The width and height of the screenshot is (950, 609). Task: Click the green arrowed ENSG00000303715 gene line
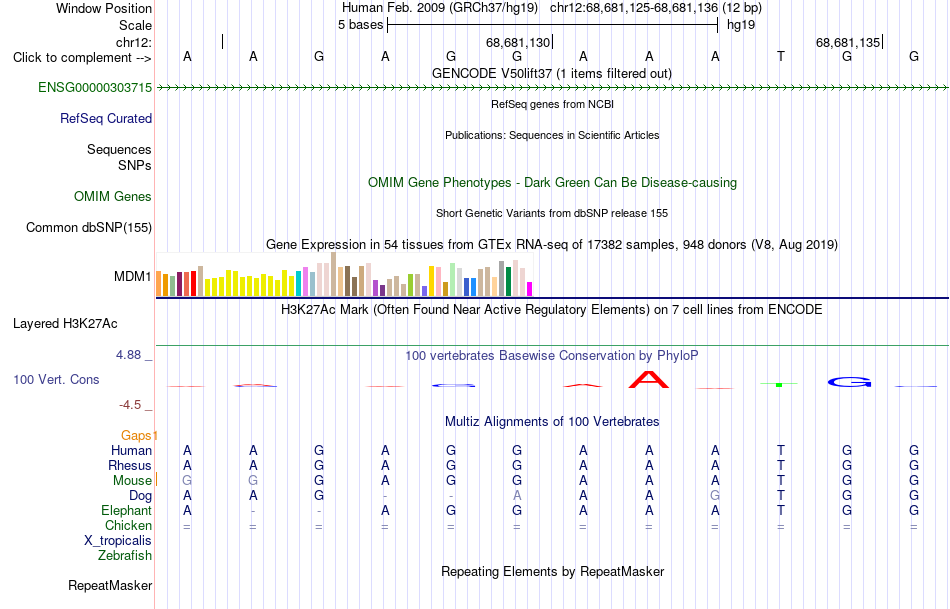(552, 88)
